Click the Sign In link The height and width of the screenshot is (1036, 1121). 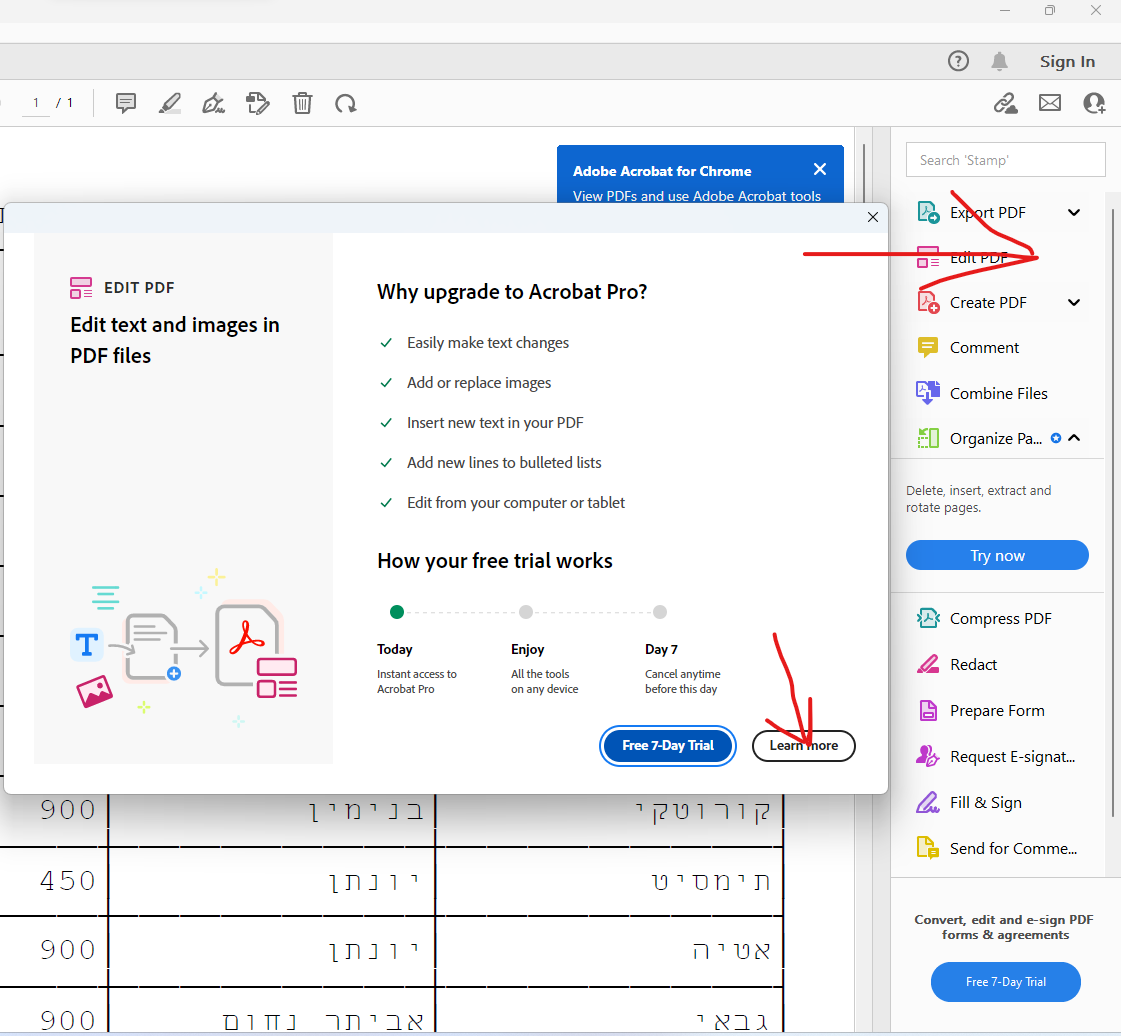1067,61
